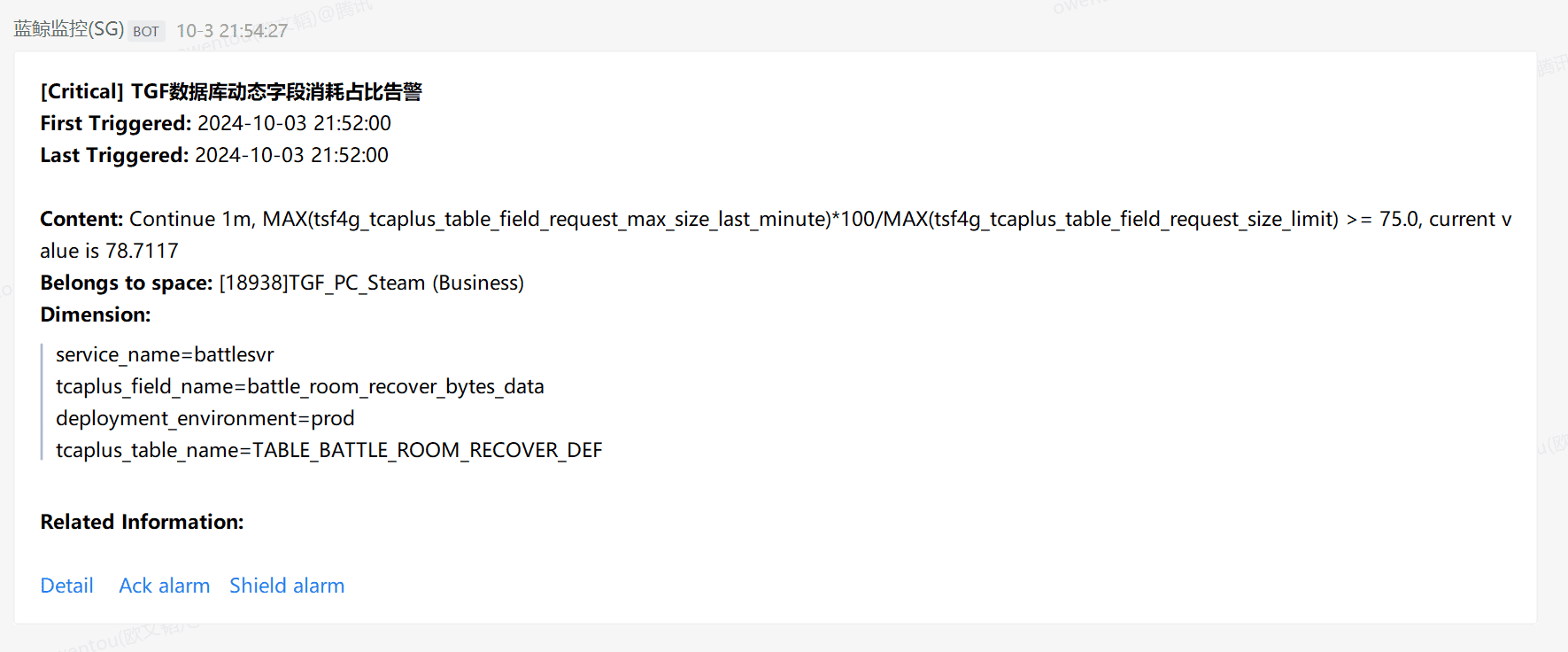Viewport: 1568px width, 652px height.
Task: Click the vertical quote bar beside dimensions
Action: [x=42, y=402]
